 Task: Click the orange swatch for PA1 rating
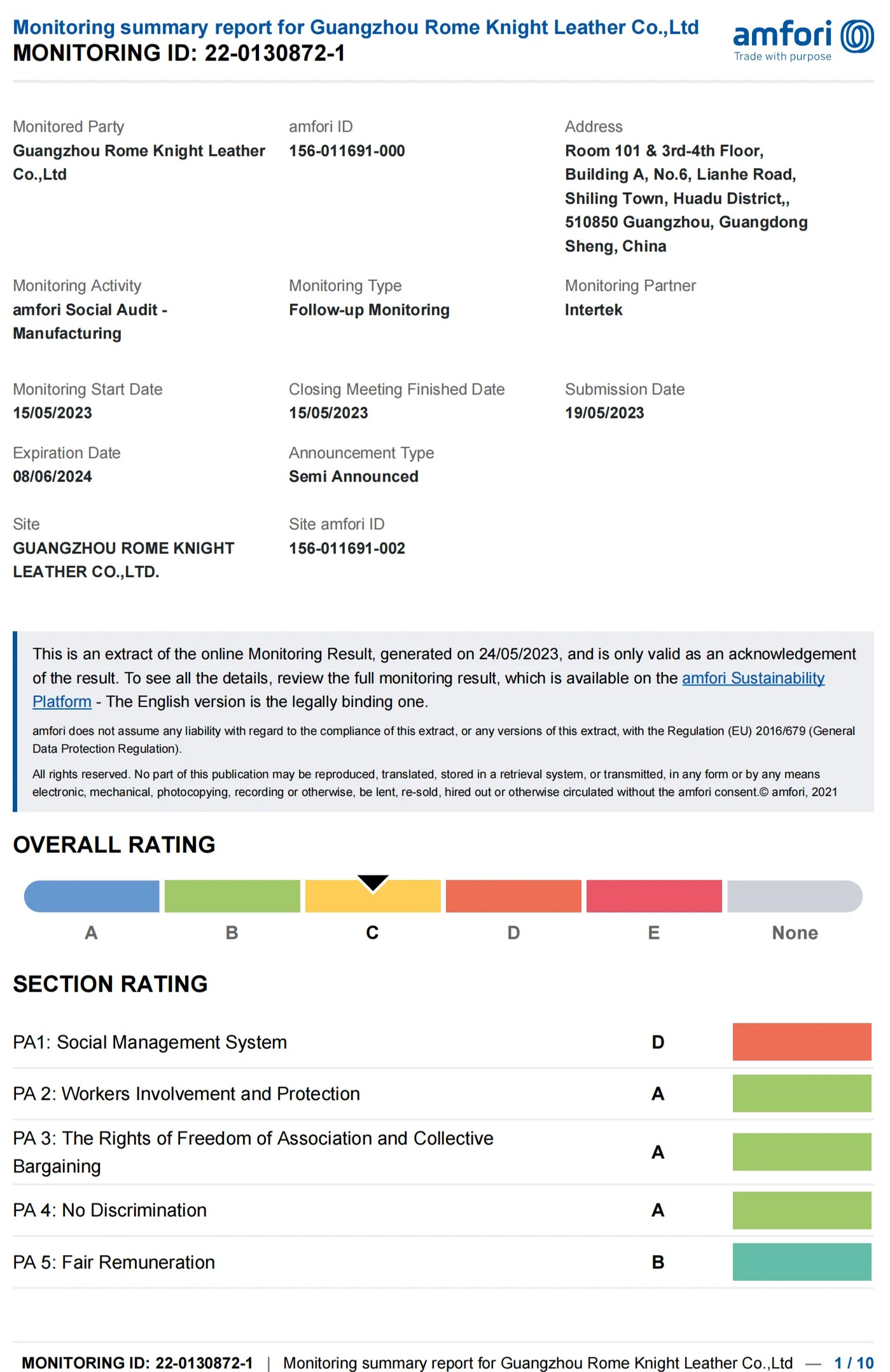[802, 1041]
